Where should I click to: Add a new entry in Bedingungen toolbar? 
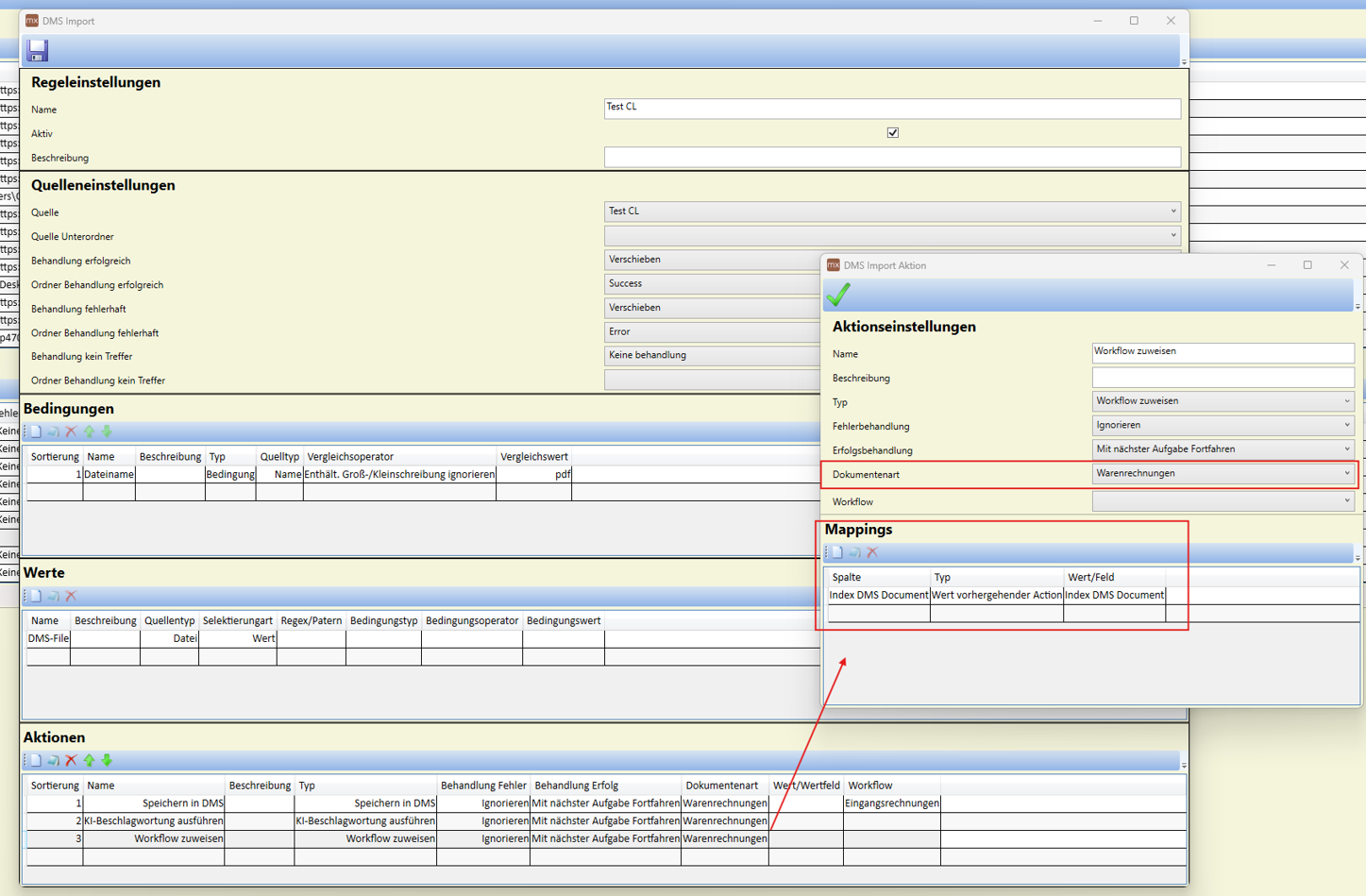[35, 431]
